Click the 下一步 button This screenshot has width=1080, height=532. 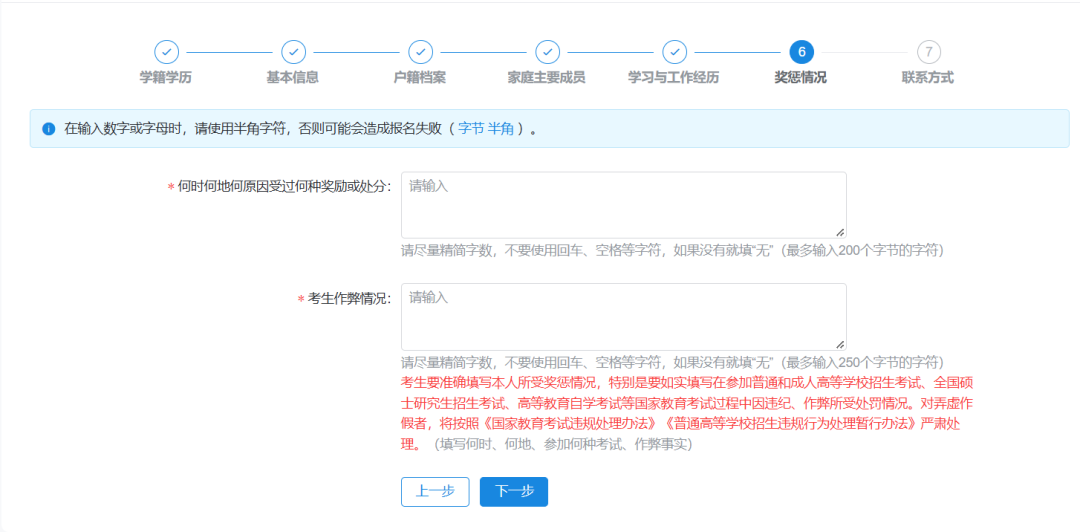(x=514, y=492)
